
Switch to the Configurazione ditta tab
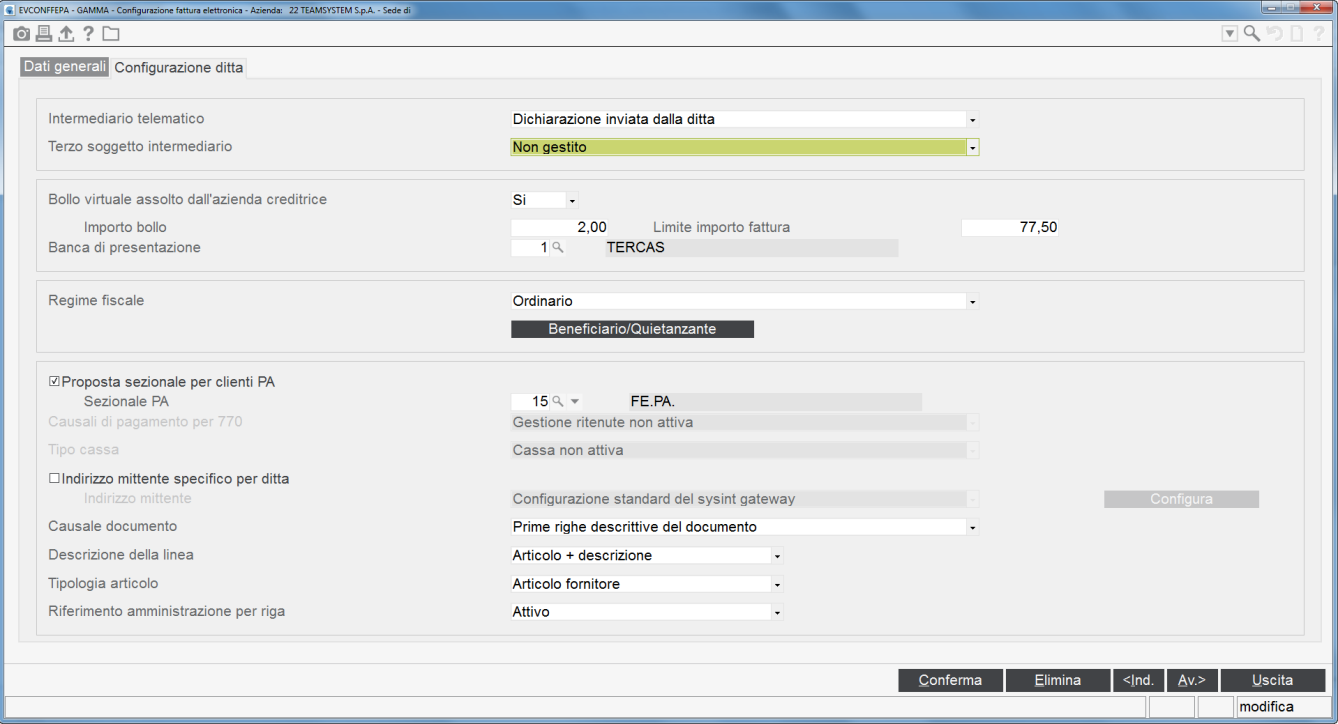[178, 68]
